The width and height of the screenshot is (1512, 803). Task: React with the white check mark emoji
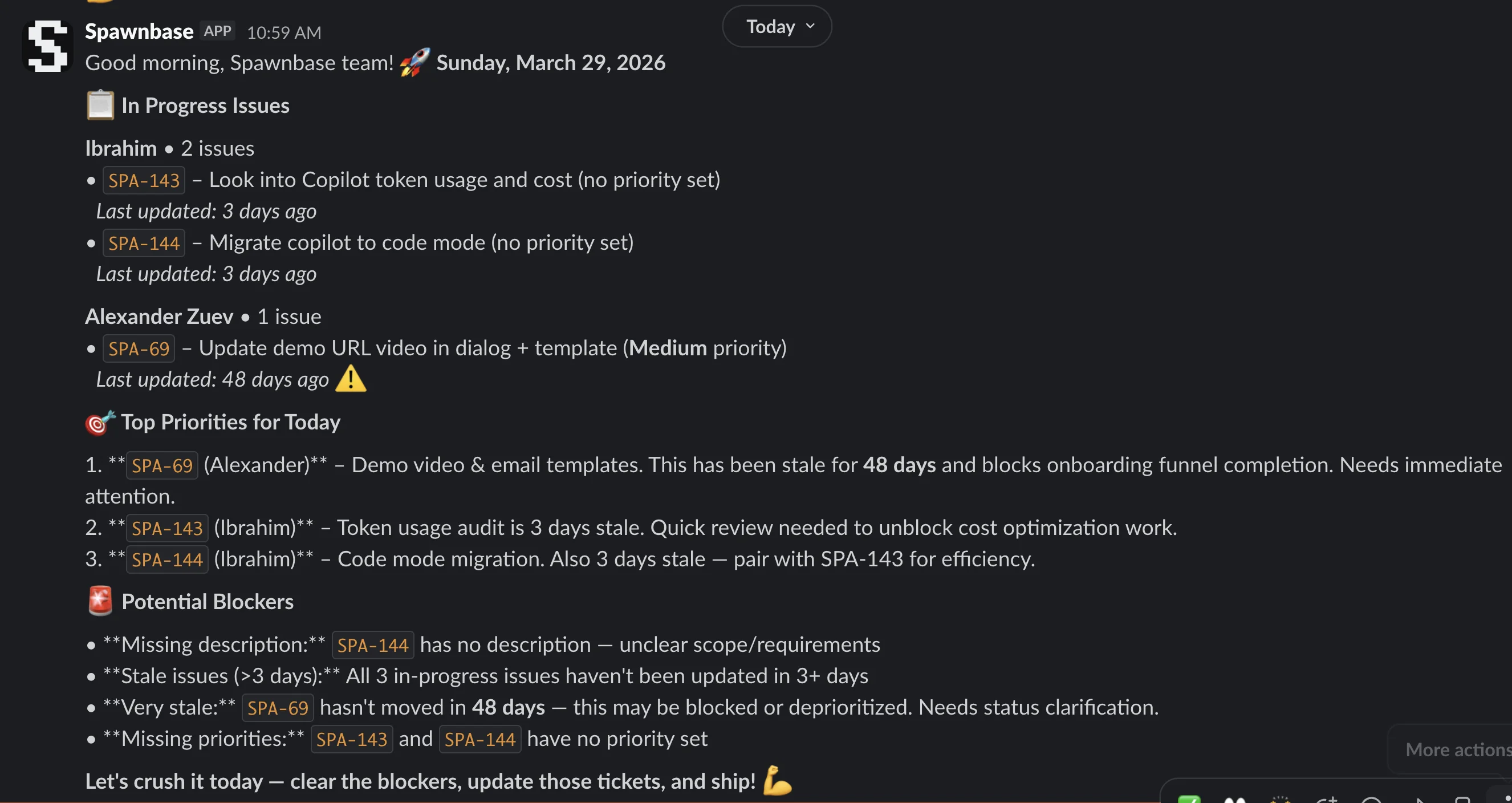point(1190,800)
